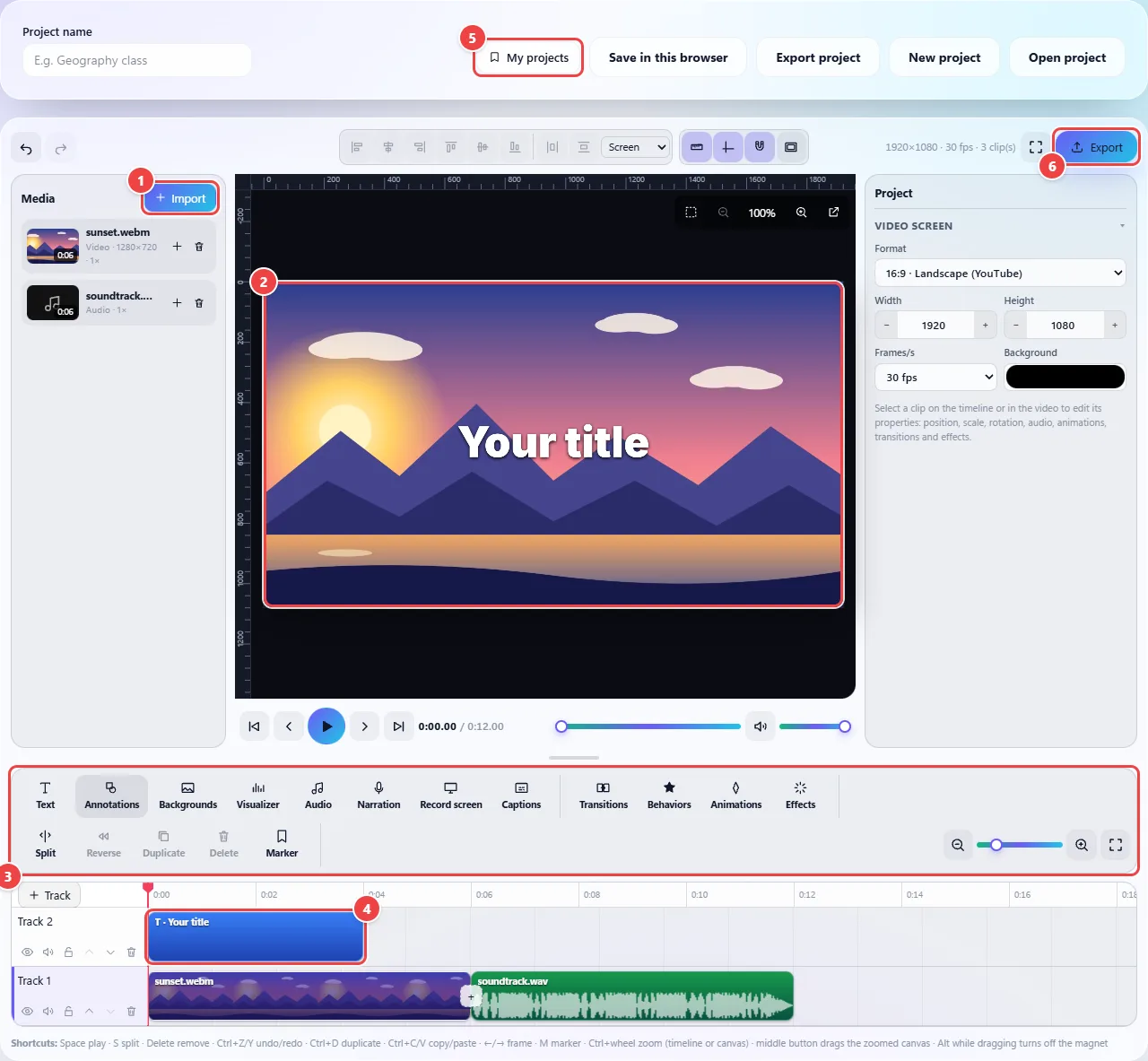Hide Track 1 with its eye icon

tap(27, 1012)
